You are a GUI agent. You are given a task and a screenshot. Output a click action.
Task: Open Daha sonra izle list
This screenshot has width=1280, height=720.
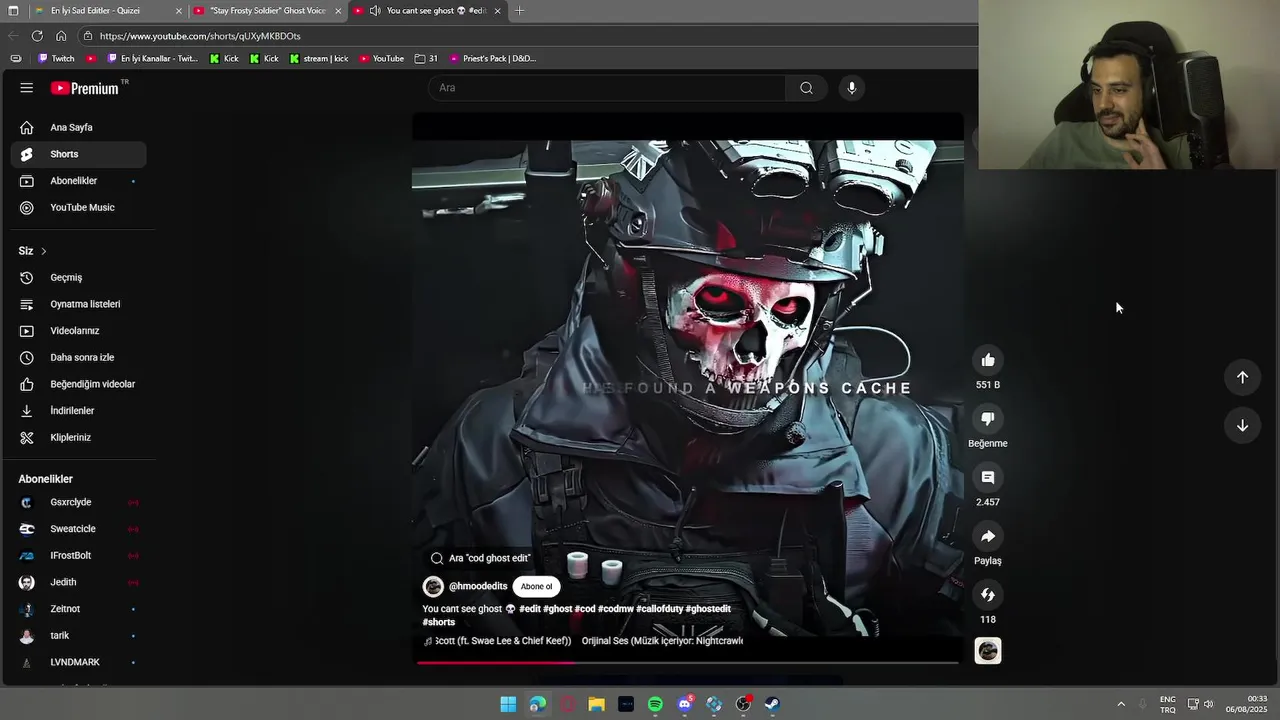(x=79, y=358)
